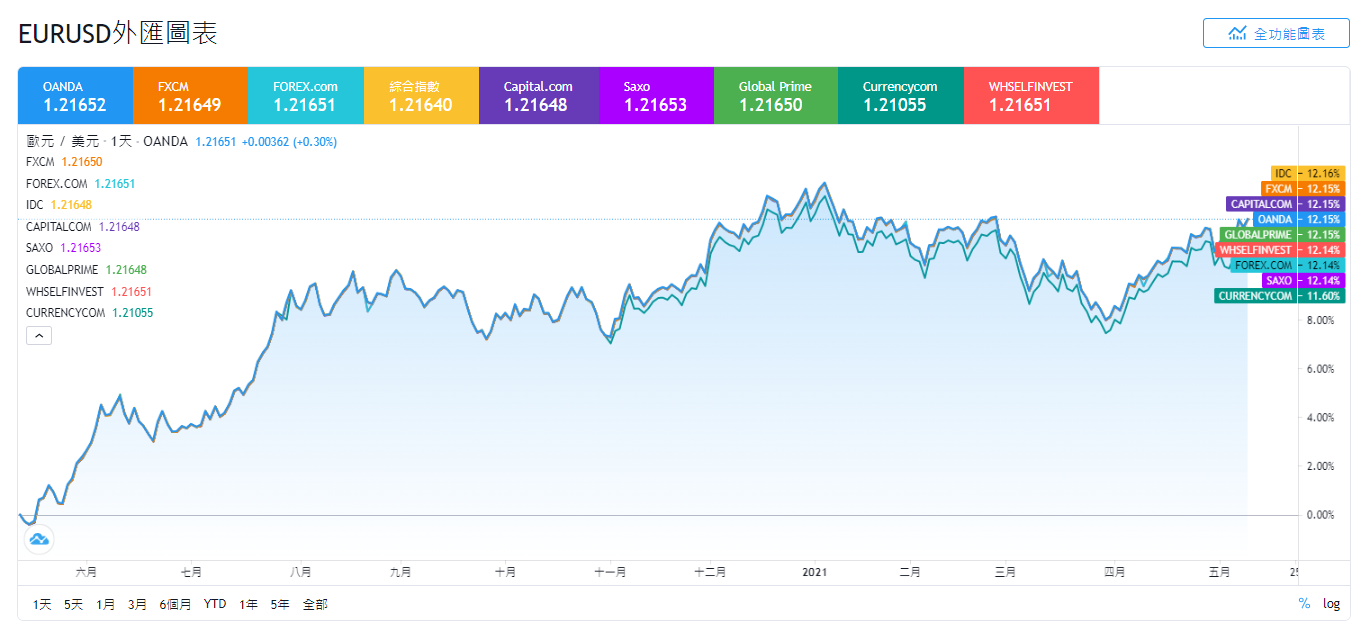Click the OANDA 12.15% price label

coord(1299,219)
